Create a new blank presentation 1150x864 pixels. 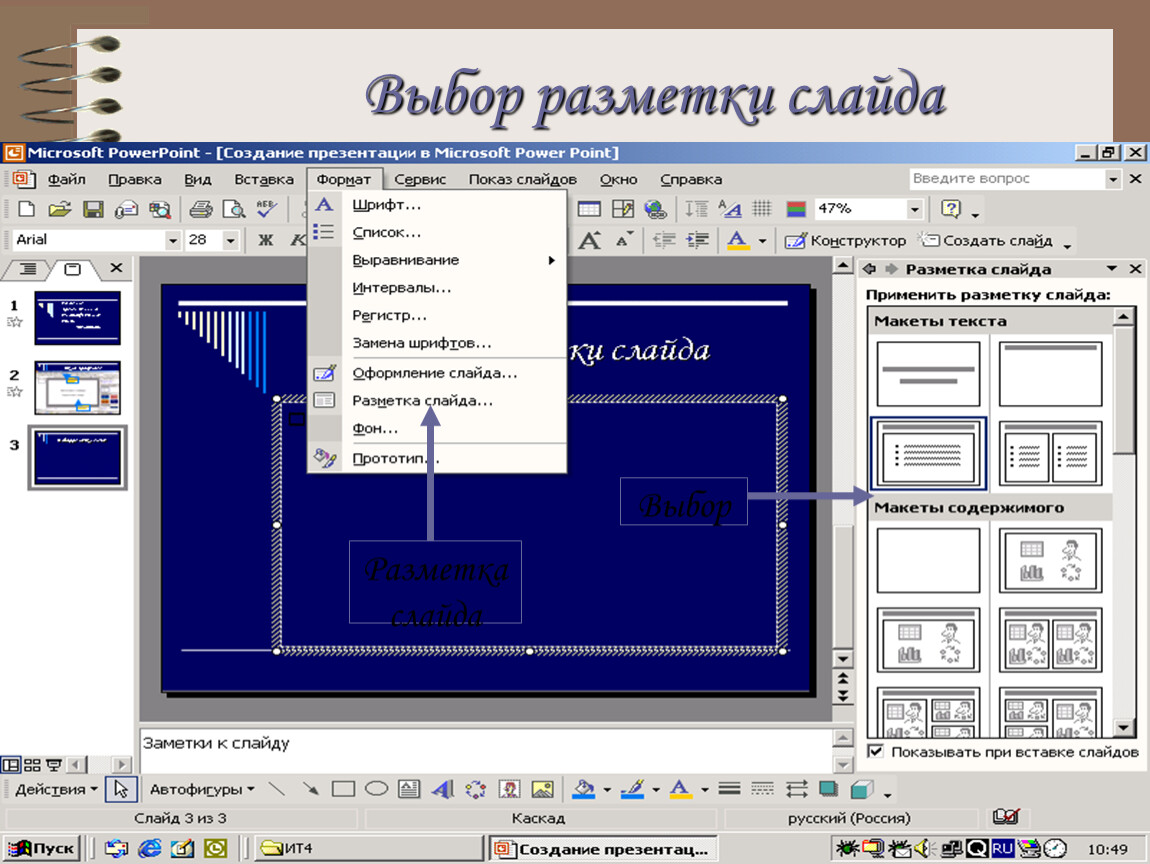click(x=26, y=209)
